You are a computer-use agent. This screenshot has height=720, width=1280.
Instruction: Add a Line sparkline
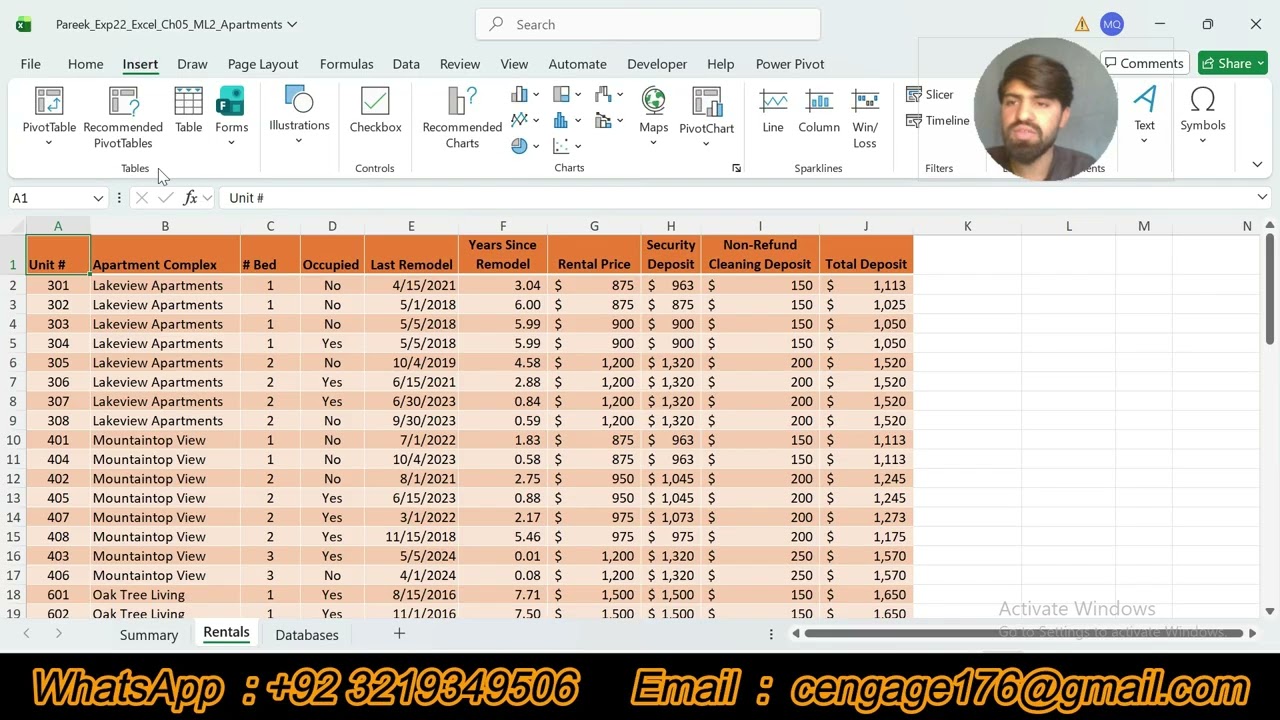pos(773,111)
